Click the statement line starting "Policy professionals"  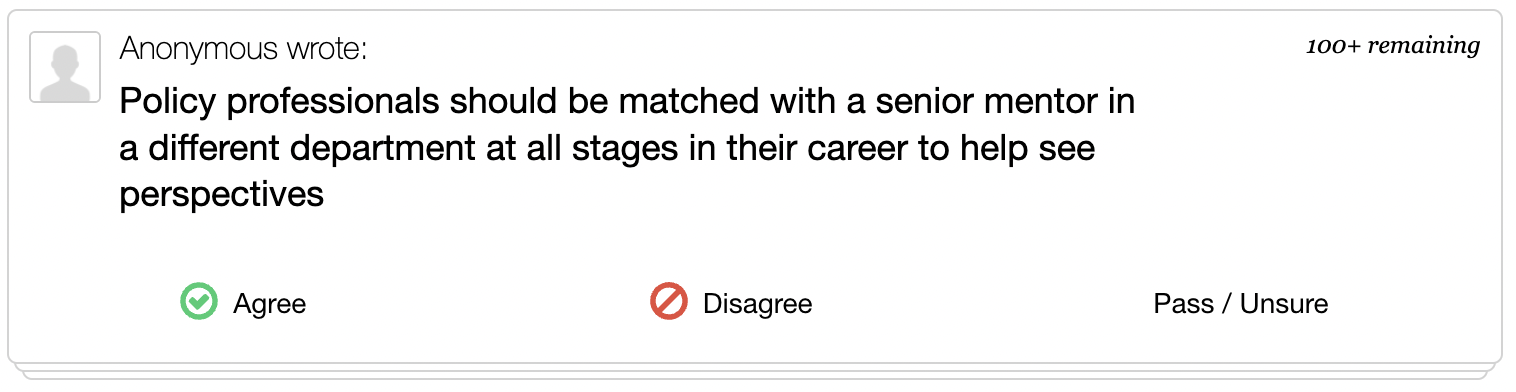coord(627,102)
